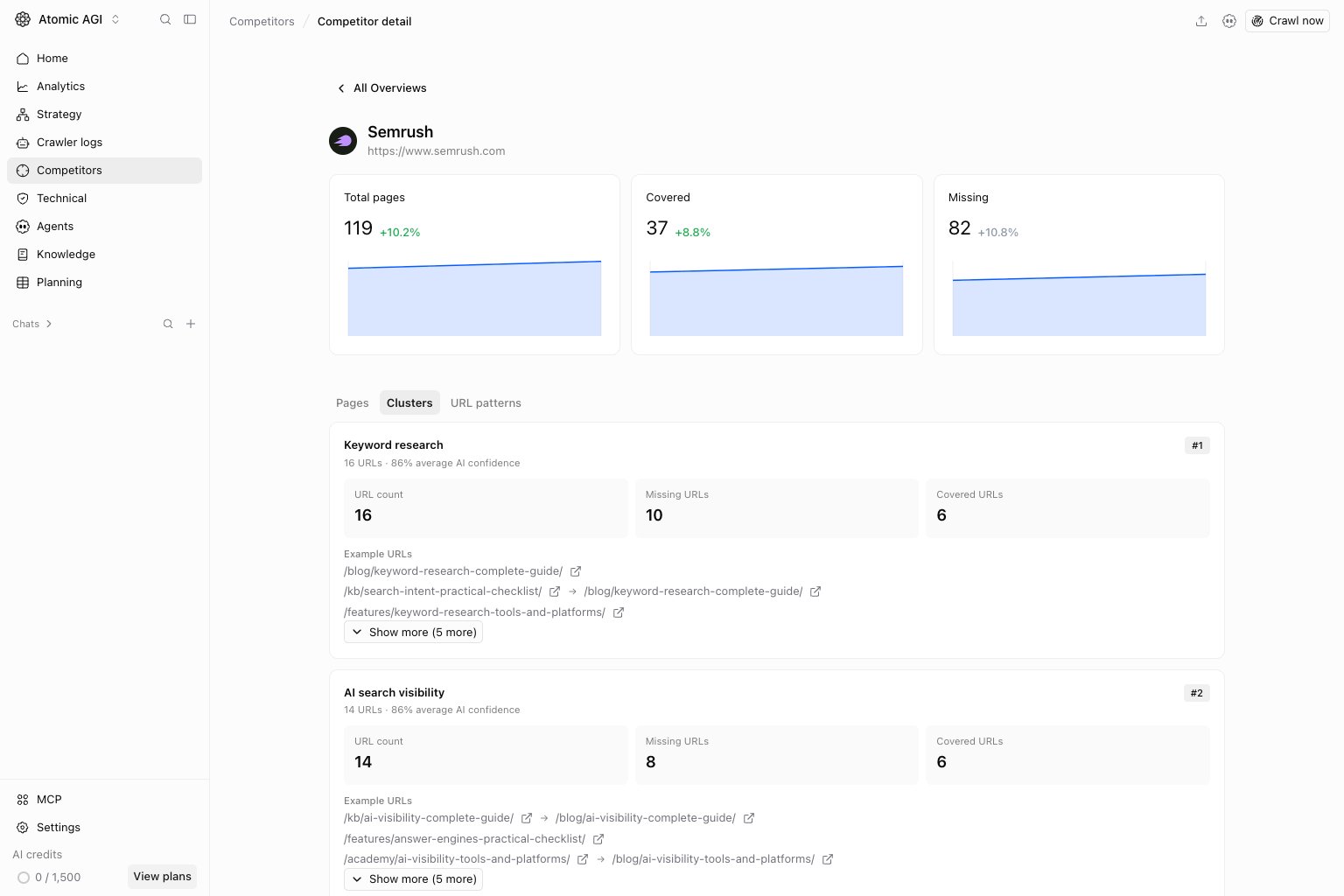
Task: Open MCP from the sidebar footer
Action: coord(104,800)
